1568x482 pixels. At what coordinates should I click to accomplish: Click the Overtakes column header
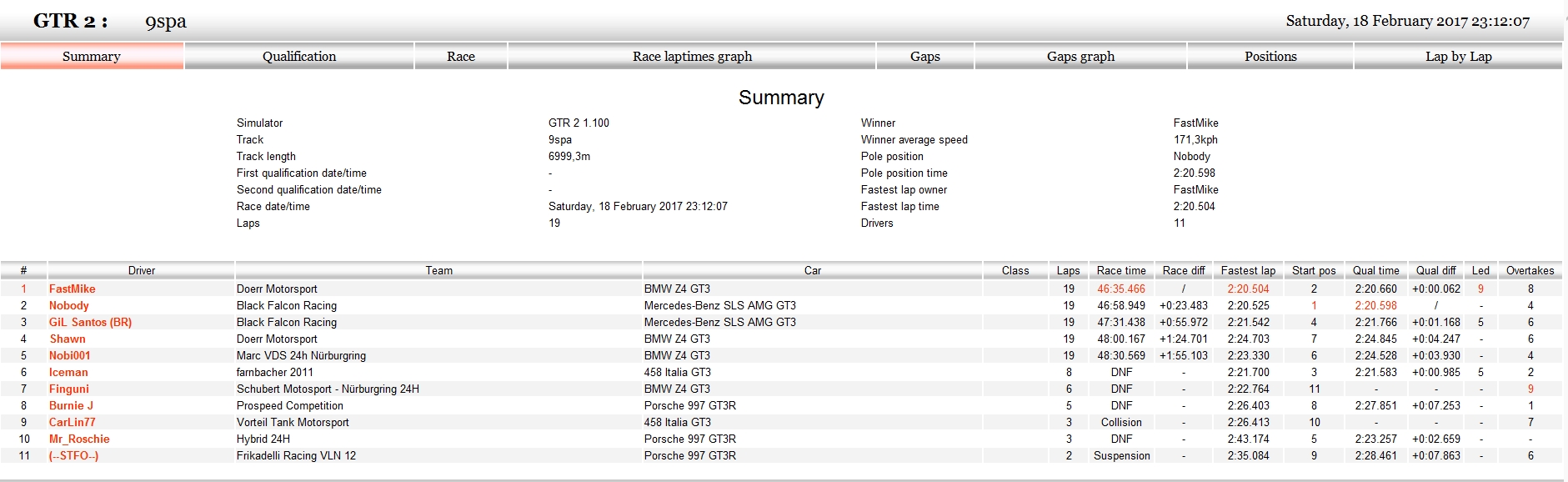1530,271
